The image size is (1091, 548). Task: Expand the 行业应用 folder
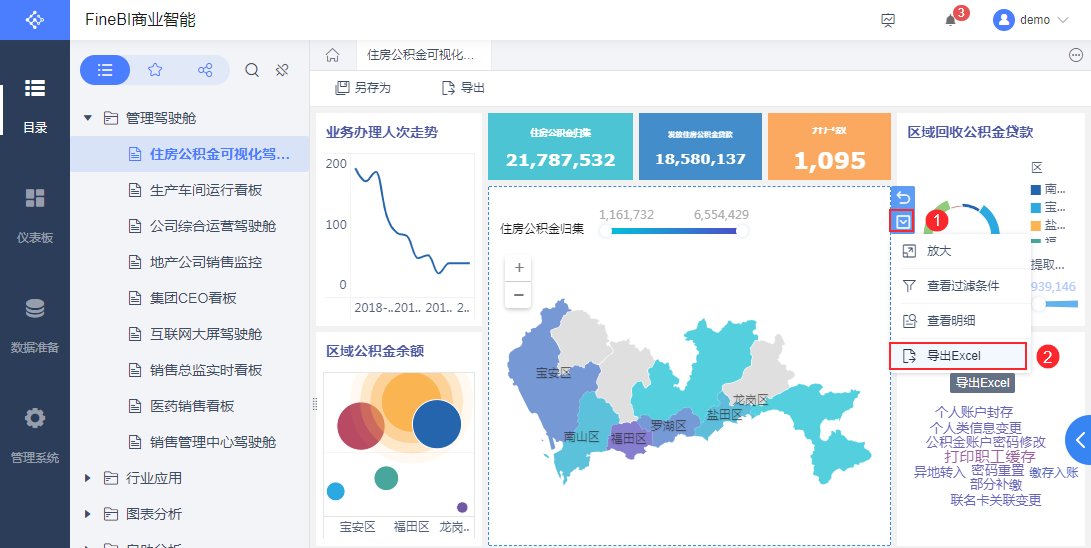pos(88,478)
